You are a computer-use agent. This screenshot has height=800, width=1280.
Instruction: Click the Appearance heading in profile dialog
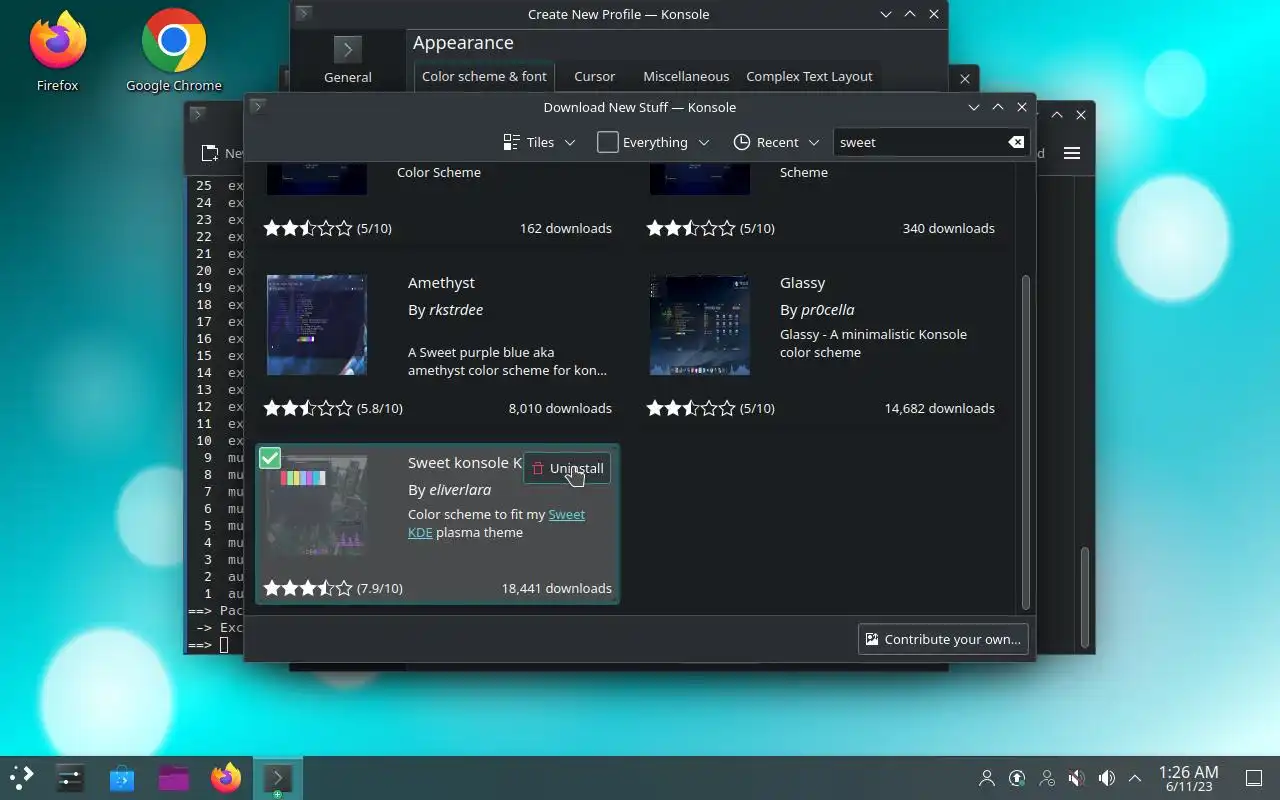click(463, 43)
